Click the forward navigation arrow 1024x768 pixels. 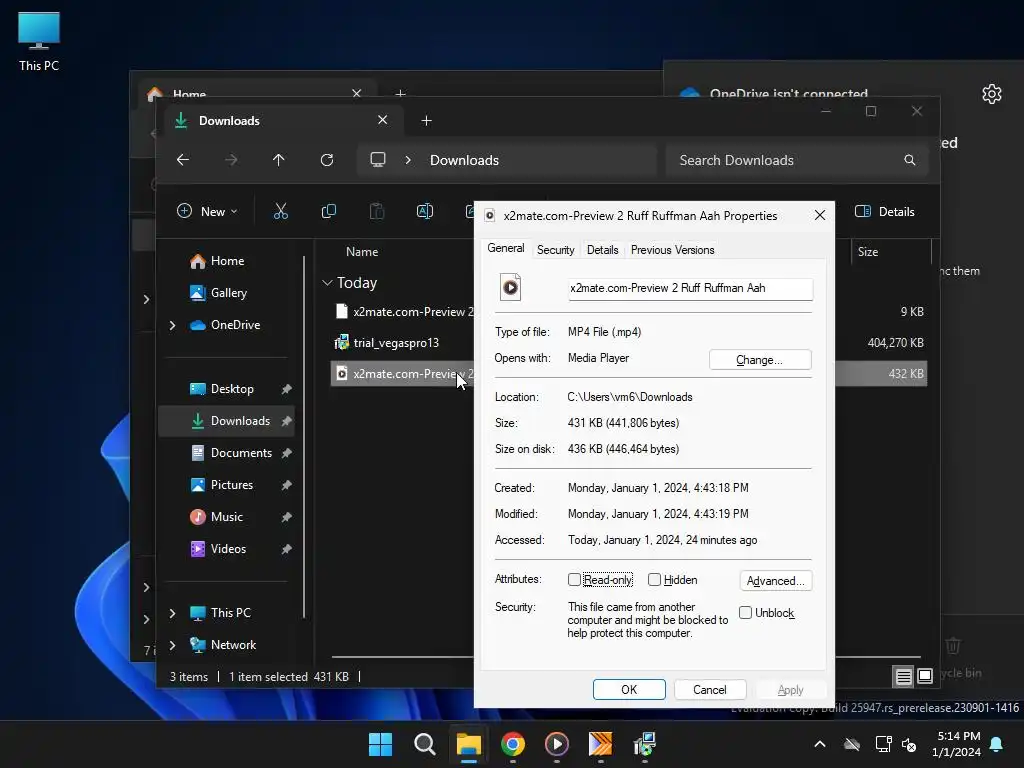[231, 160]
